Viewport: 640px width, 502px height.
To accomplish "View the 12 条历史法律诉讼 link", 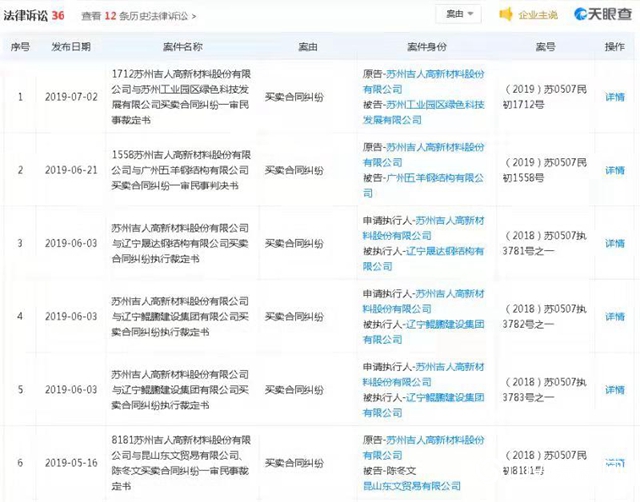I will [138, 16].
